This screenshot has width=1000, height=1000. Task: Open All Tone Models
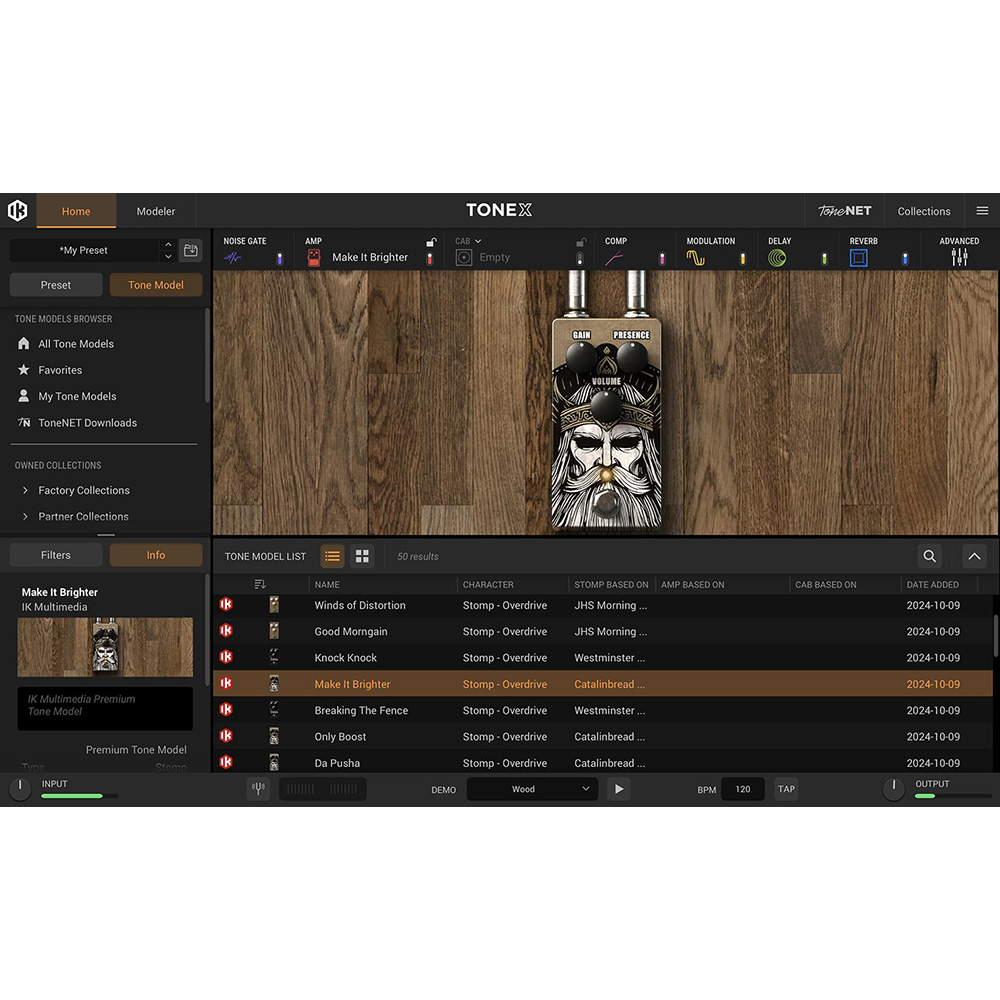pyautogui.click(x=76, y=344)
